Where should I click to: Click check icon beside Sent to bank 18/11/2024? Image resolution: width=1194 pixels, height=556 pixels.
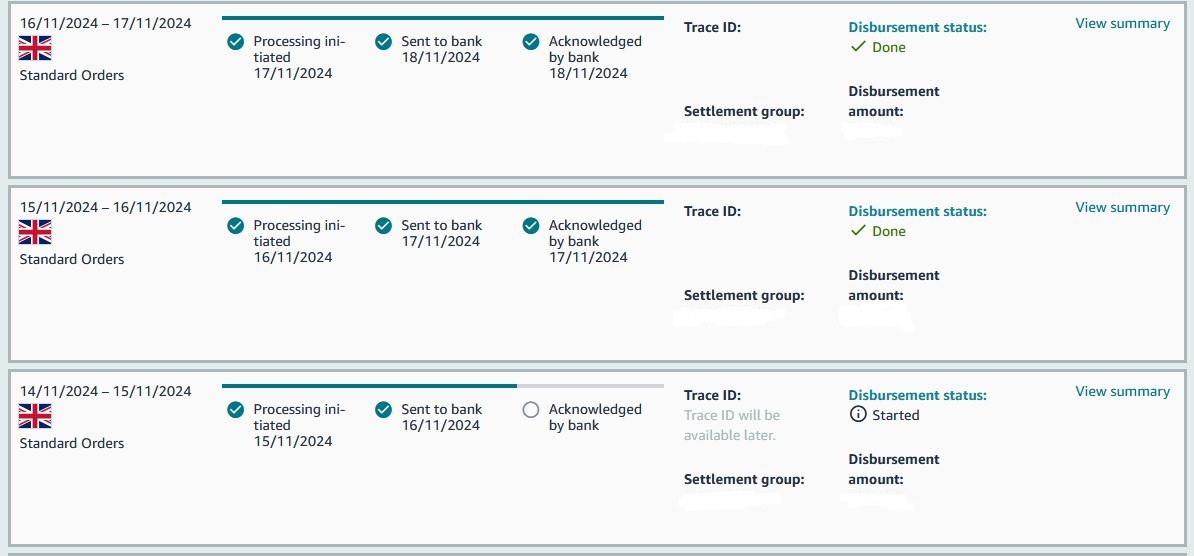click(384, 42)
